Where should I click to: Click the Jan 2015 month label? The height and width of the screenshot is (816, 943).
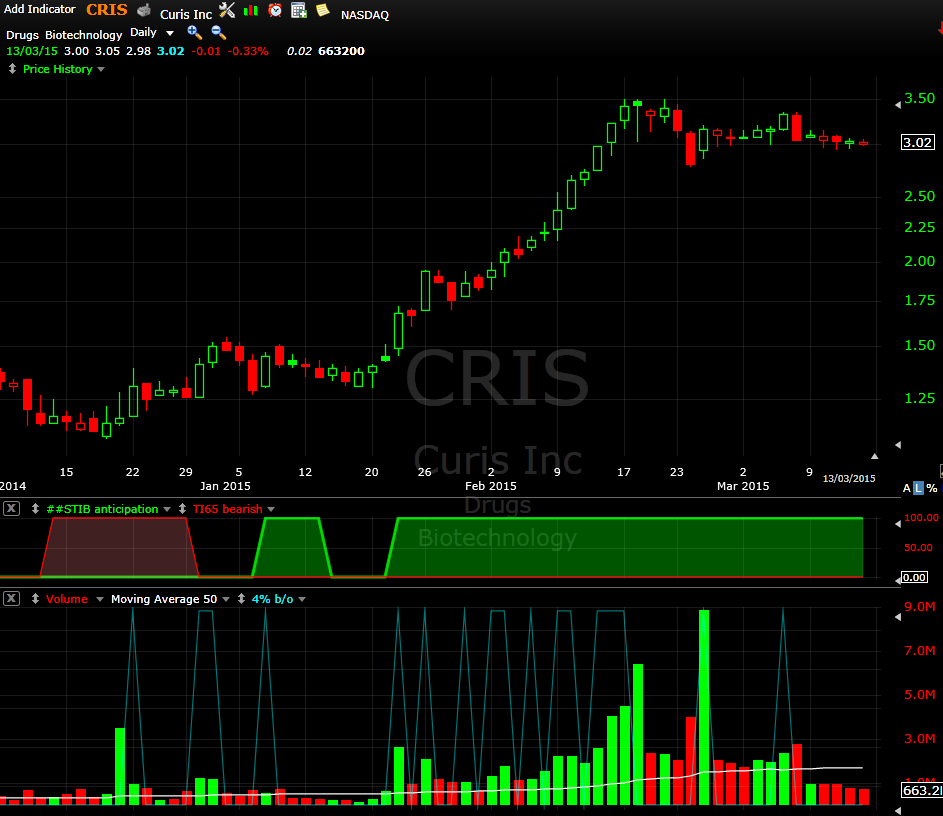(x=225, y=486)
